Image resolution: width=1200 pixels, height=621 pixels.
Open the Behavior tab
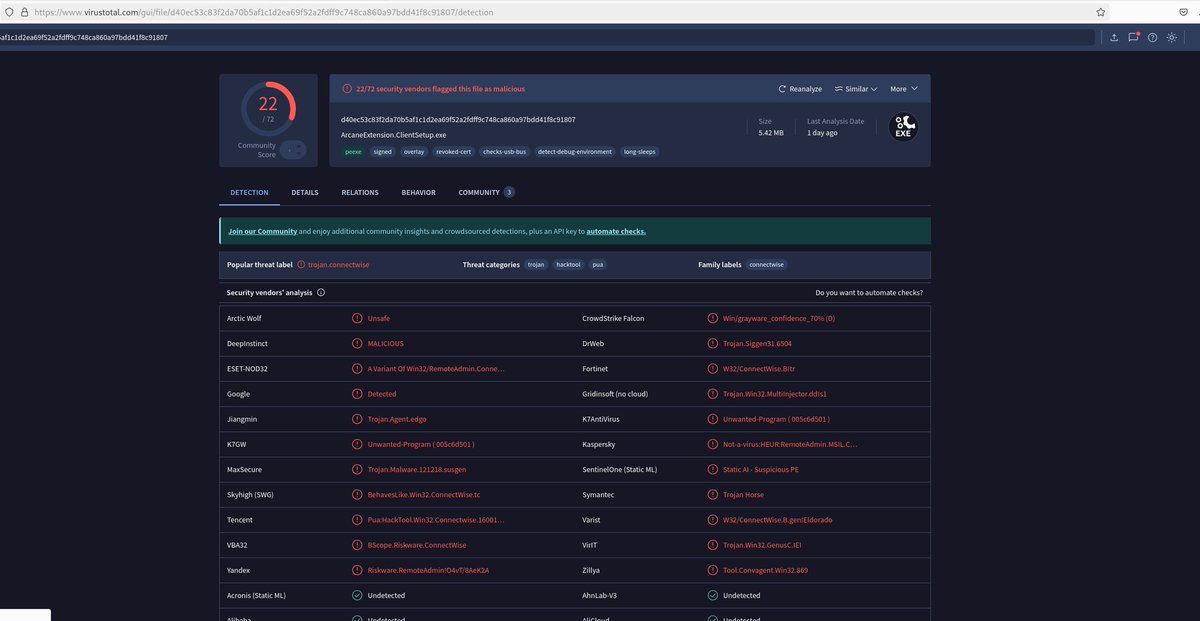418,192
